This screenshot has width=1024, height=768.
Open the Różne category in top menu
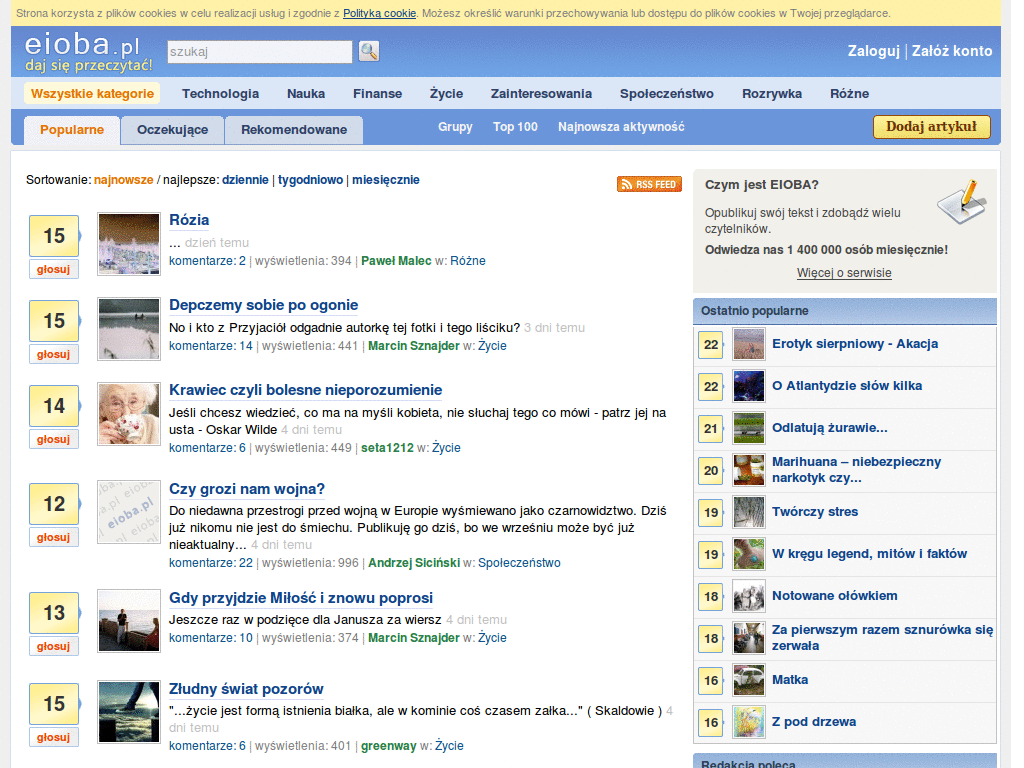click(x=849, y=93)
